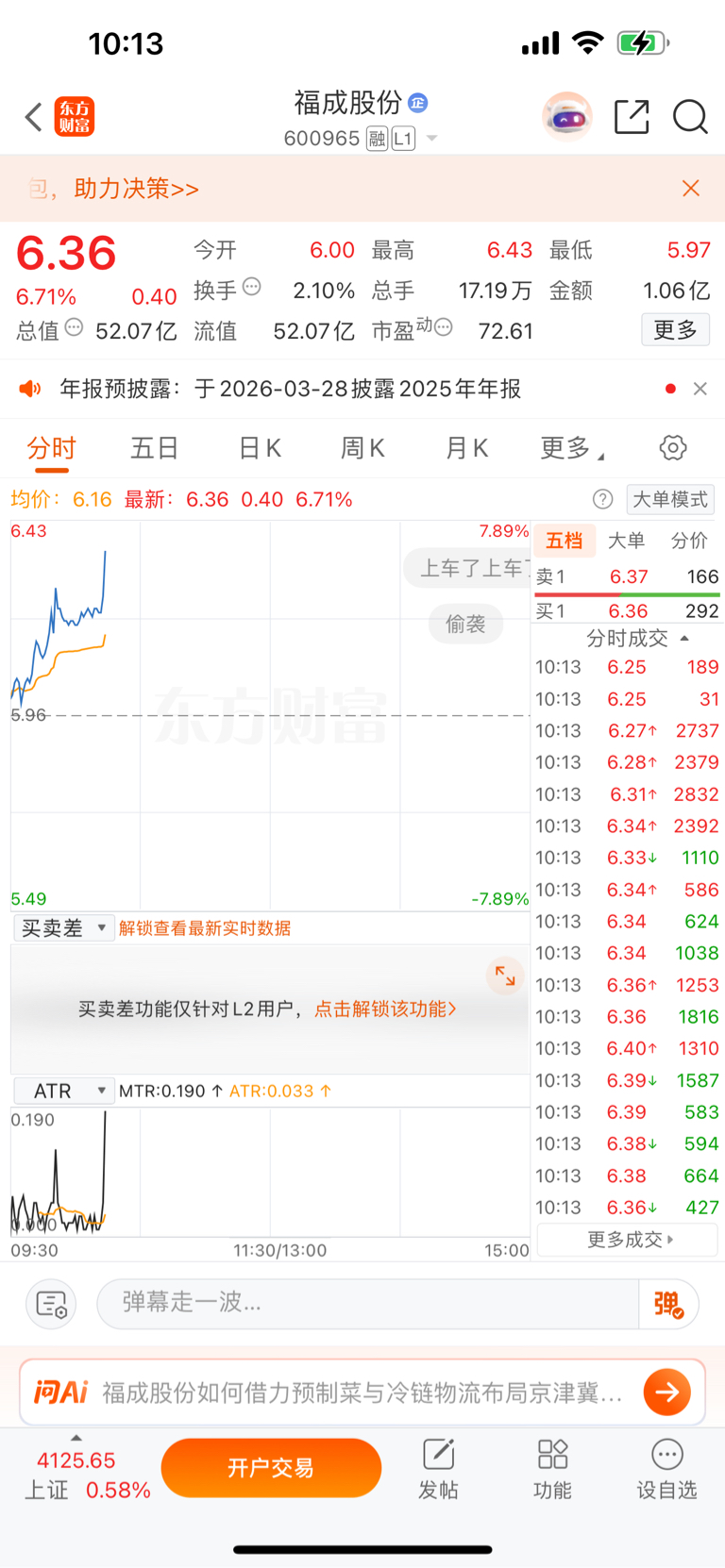Tap the 弹幕走一波 input field
Viewport: 725px width, 1568px height.
point(368,1304)
